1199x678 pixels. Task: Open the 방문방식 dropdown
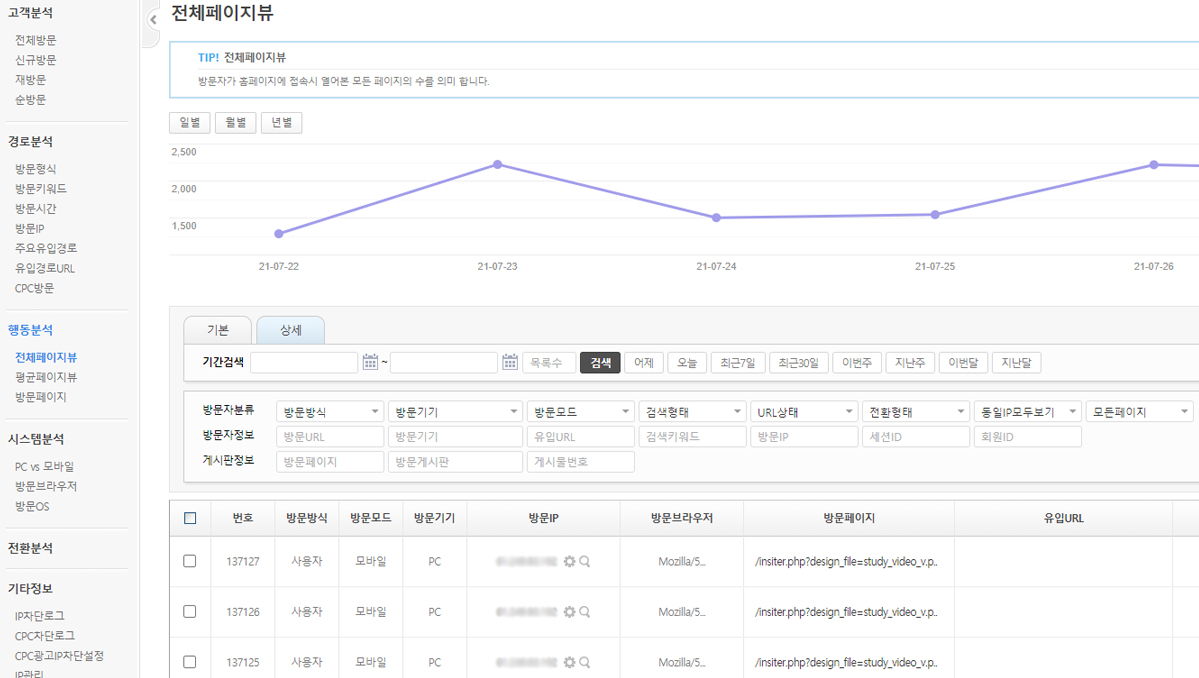(x=329, y=412)
